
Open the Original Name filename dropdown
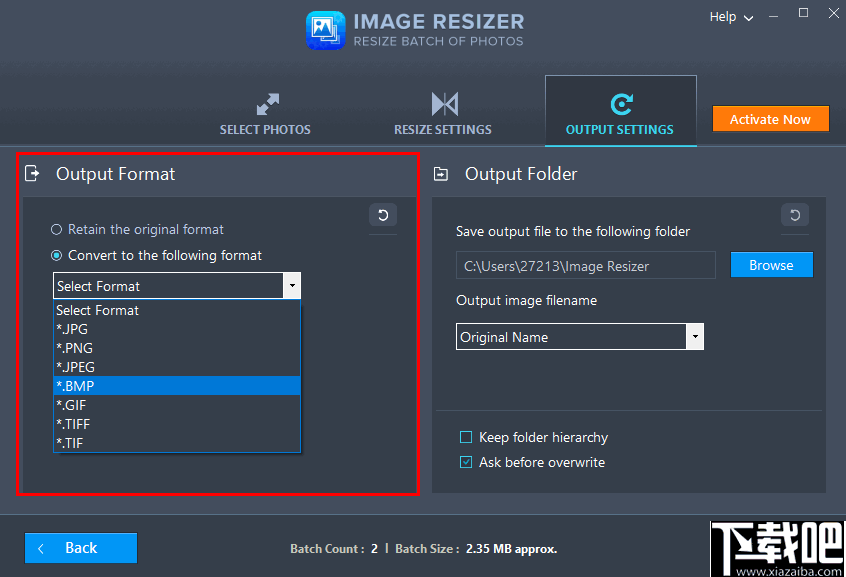(x=695, y=336)
